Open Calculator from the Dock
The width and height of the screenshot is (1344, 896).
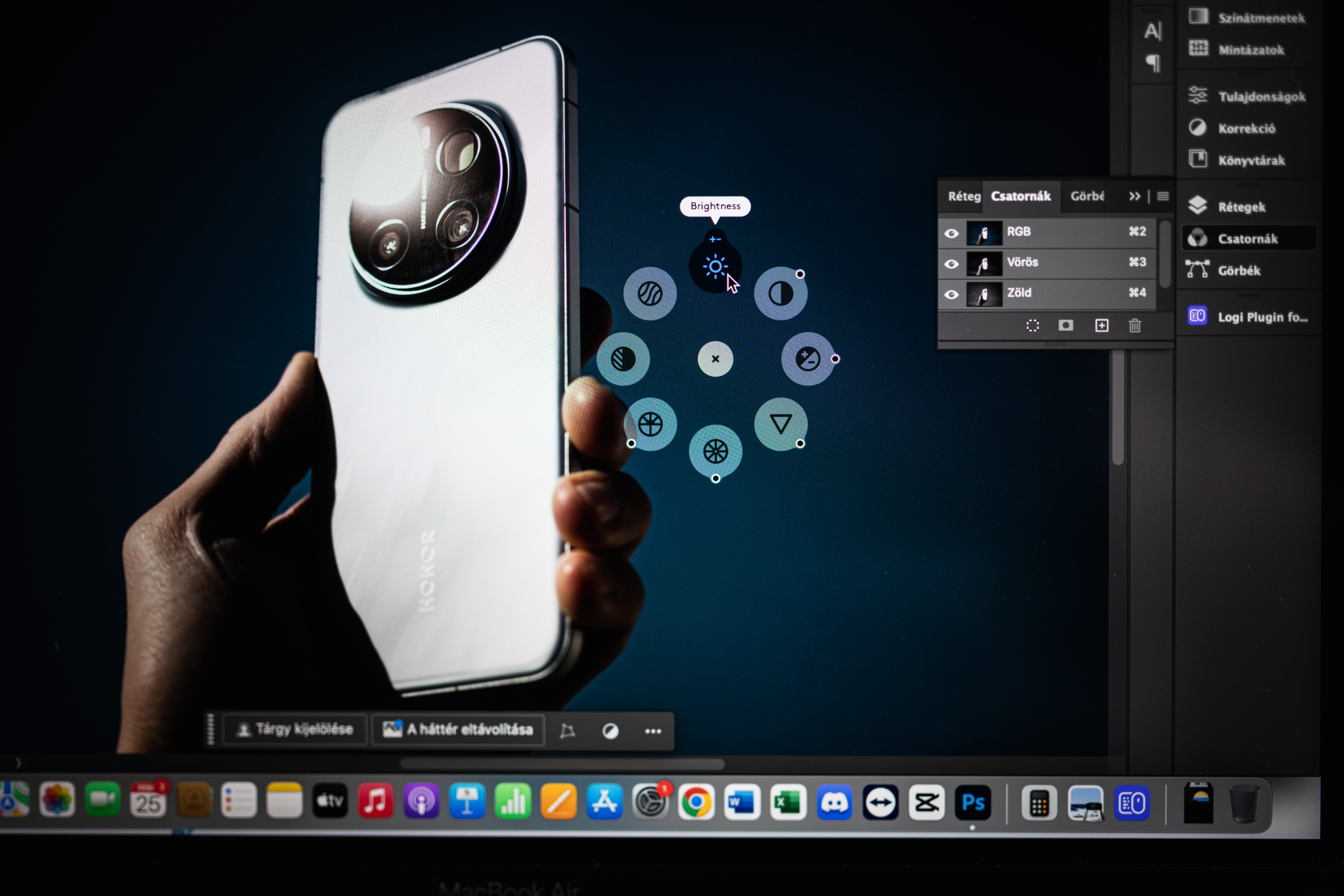[x=1039, y=803]
